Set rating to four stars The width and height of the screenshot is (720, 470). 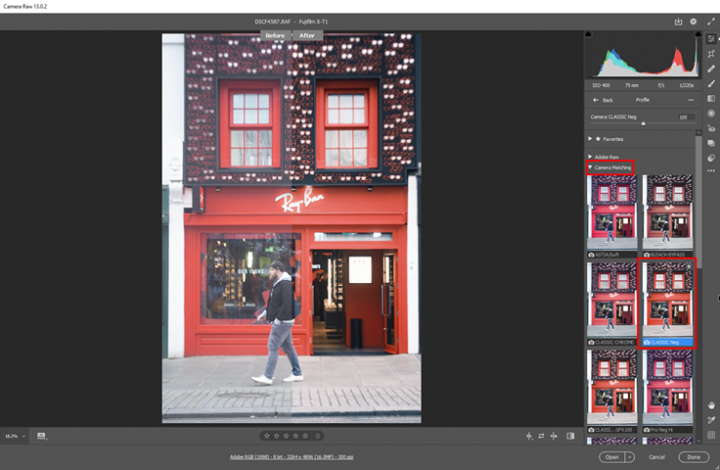(x=296, y=436)
